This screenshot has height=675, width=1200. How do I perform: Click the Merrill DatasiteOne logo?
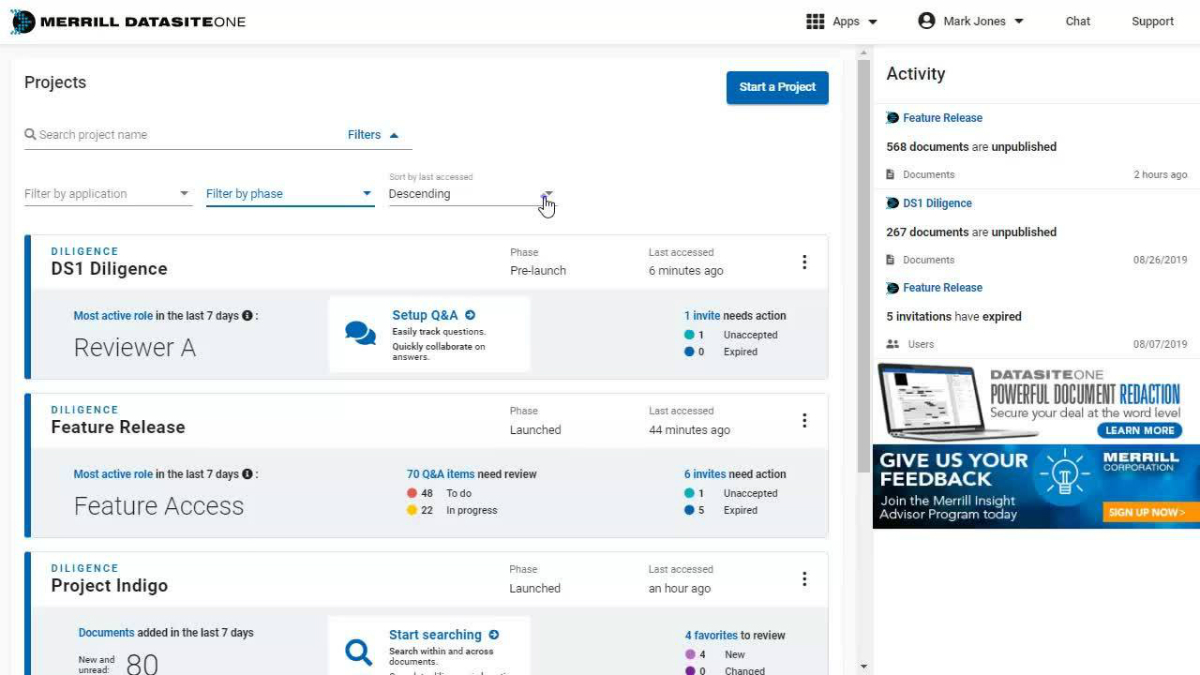(x=128, y=21)
